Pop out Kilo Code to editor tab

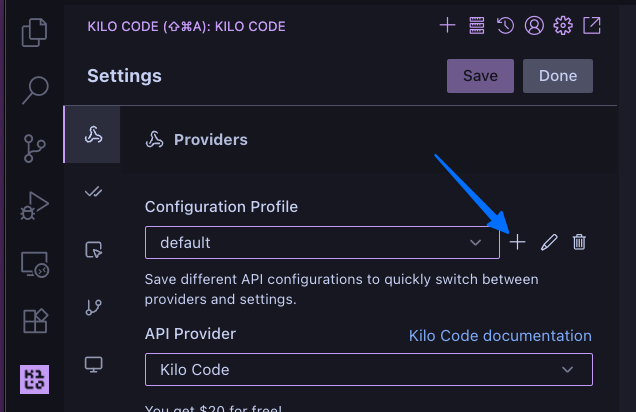[x=592, y=25]
